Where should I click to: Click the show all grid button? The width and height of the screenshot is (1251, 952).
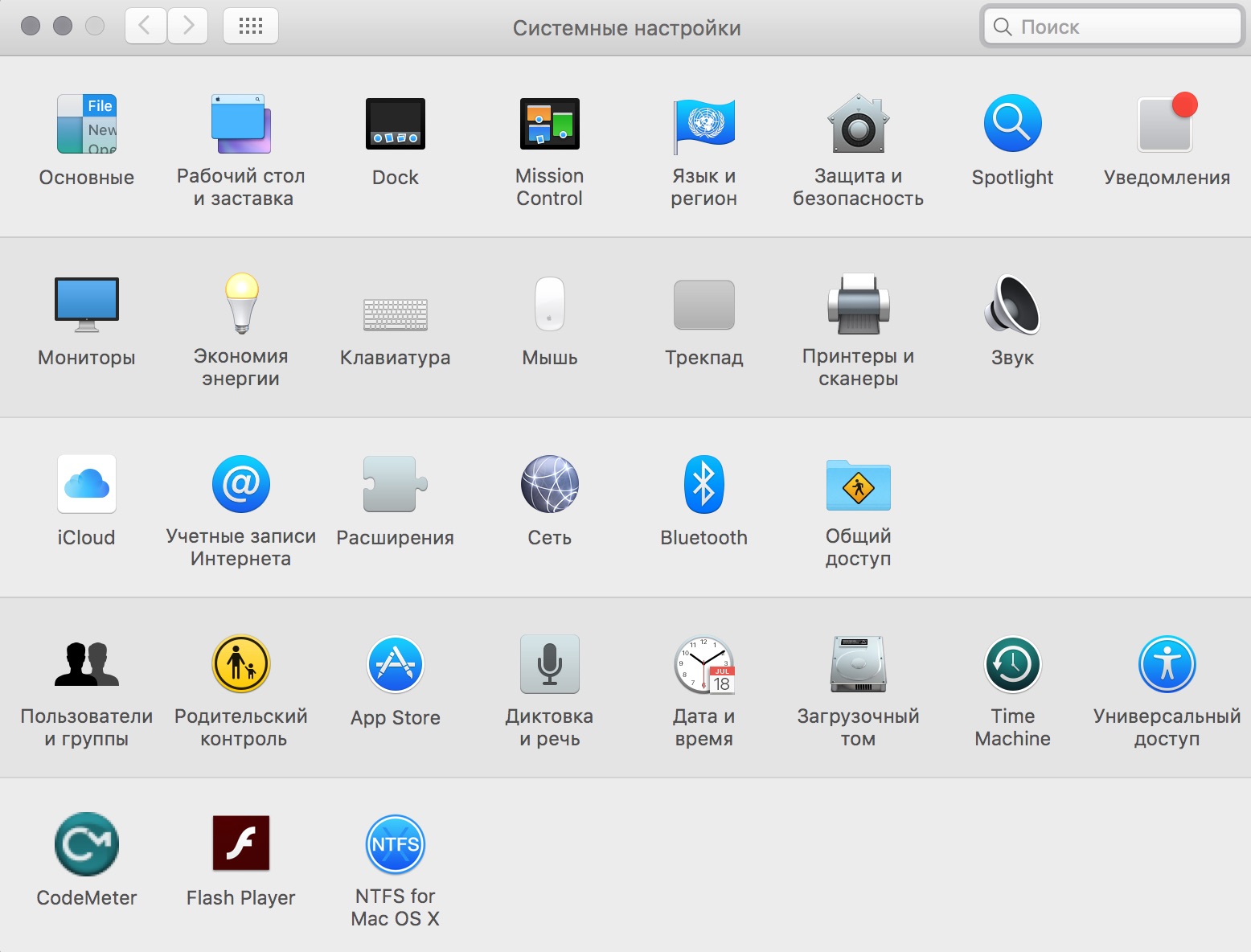point(251,27)
